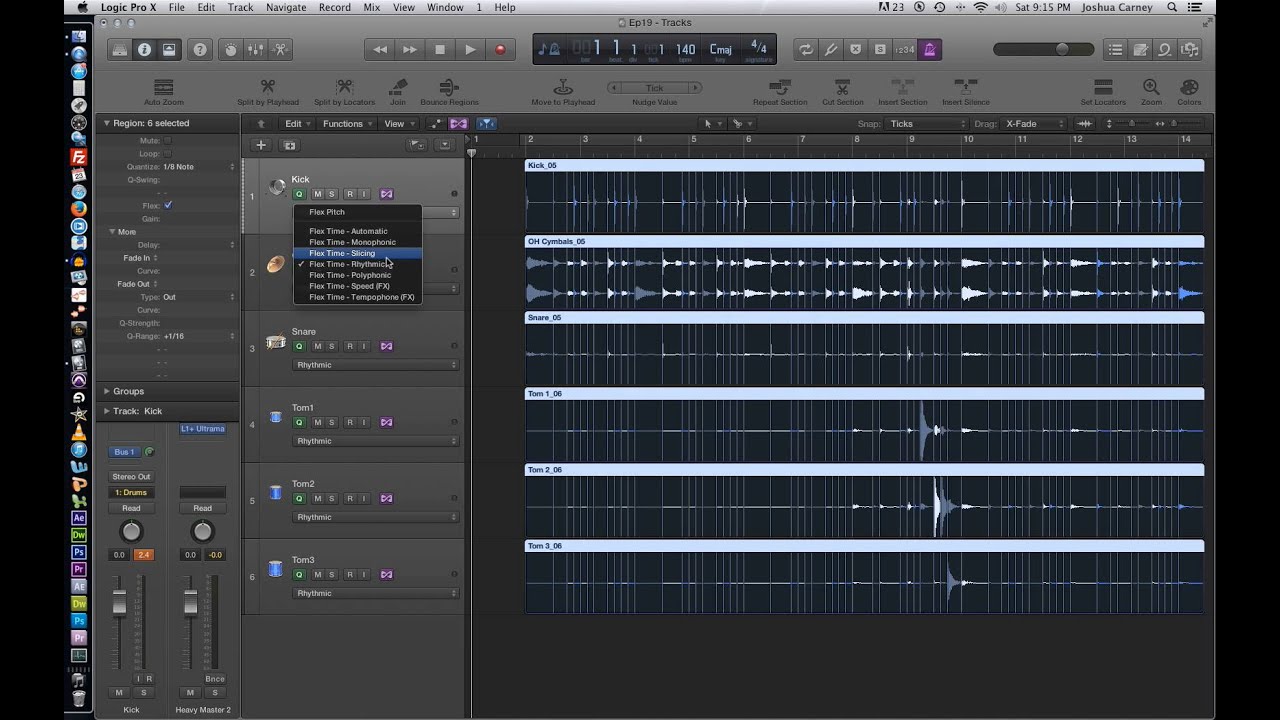Open the List Editors button
This screenshot has width=1280, height=720.
pos(1116,49)
